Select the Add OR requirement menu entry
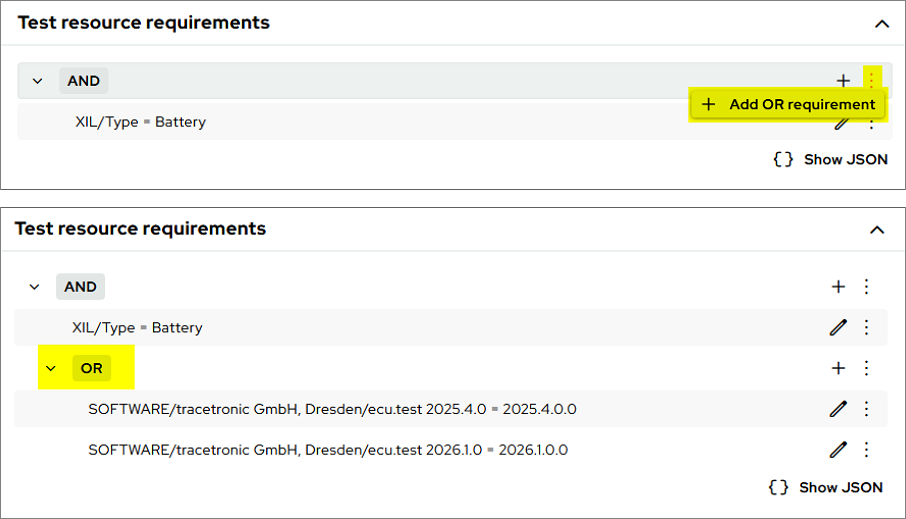This screenshot has height=519, width=906. pos(789,104)
